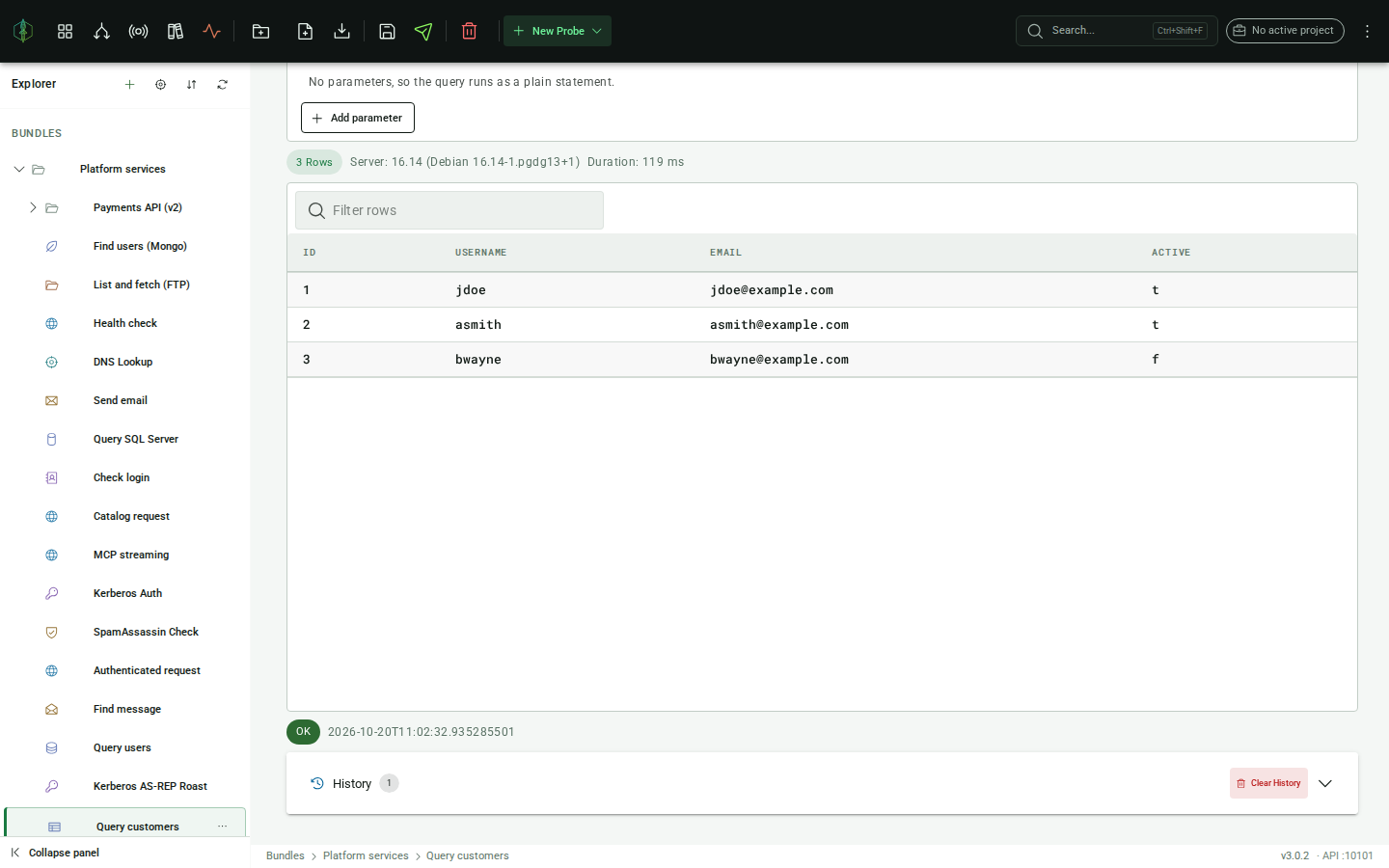The width and height of the screenshot is (1389, 868).
Task: Select List and fetch (FTP) item
Action: pos(141,285)
